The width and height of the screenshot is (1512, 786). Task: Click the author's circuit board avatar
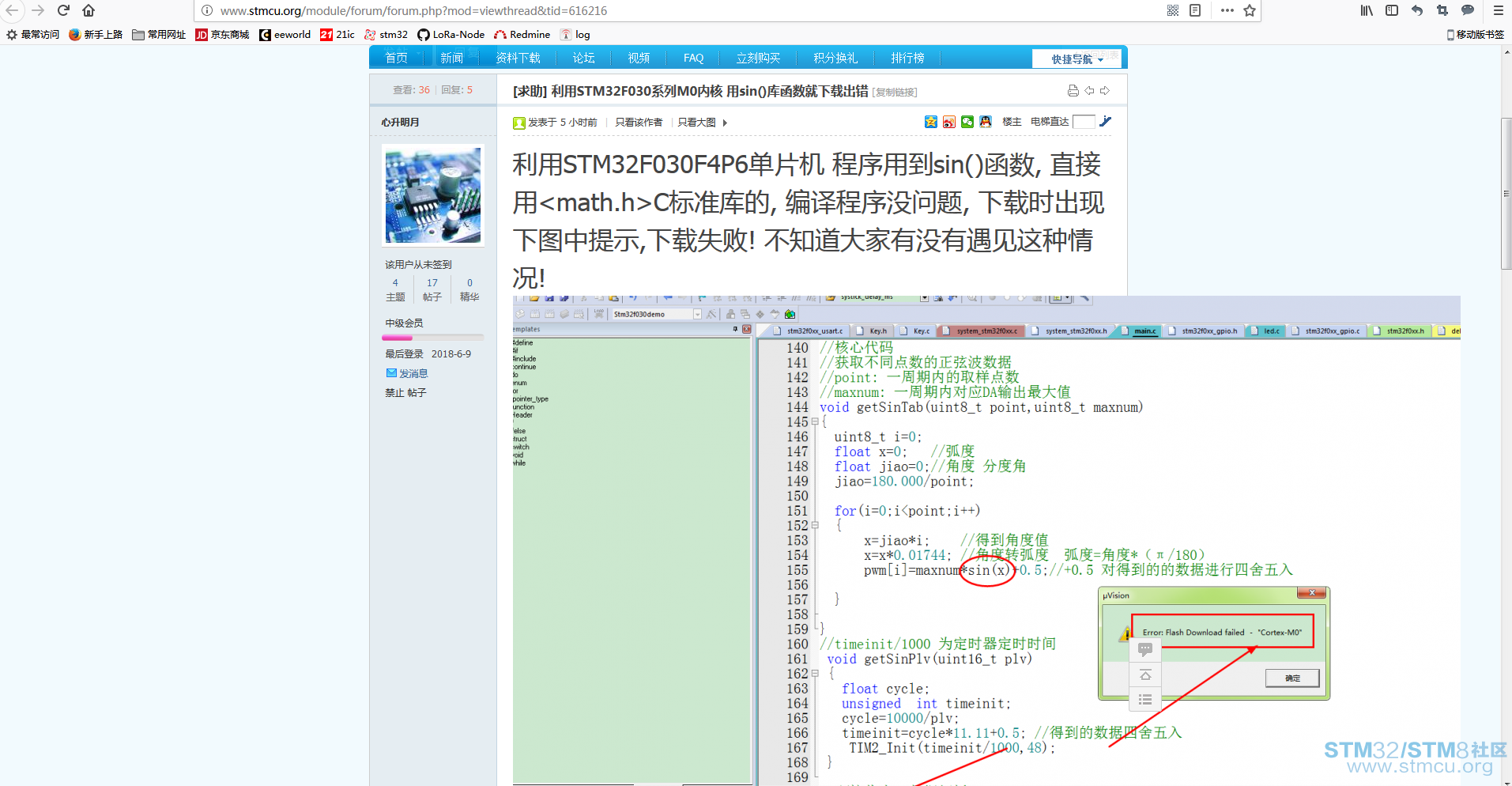(x=432, y=195)
